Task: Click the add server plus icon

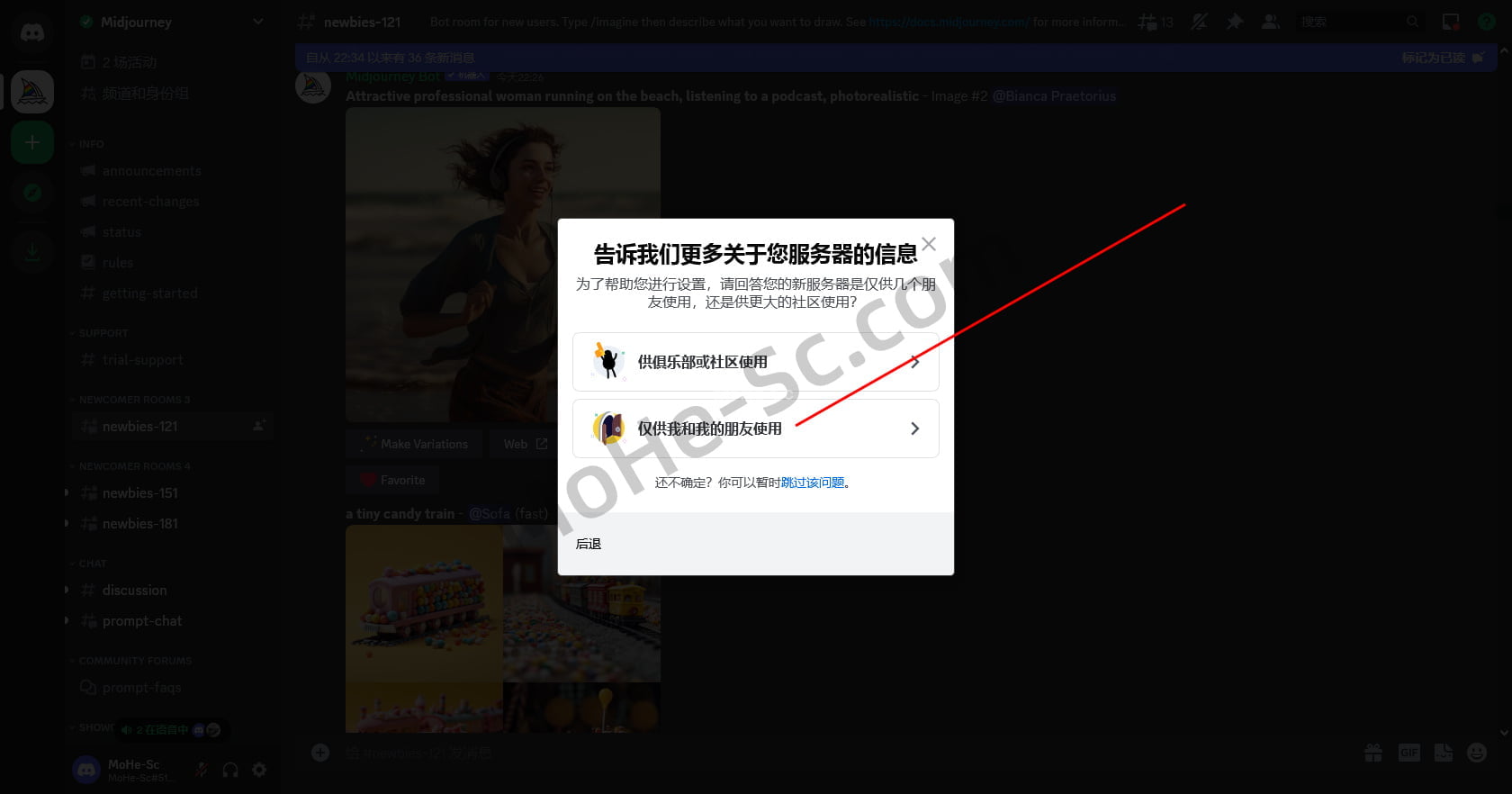Action: pyautogui.click(x=32, y=142)
